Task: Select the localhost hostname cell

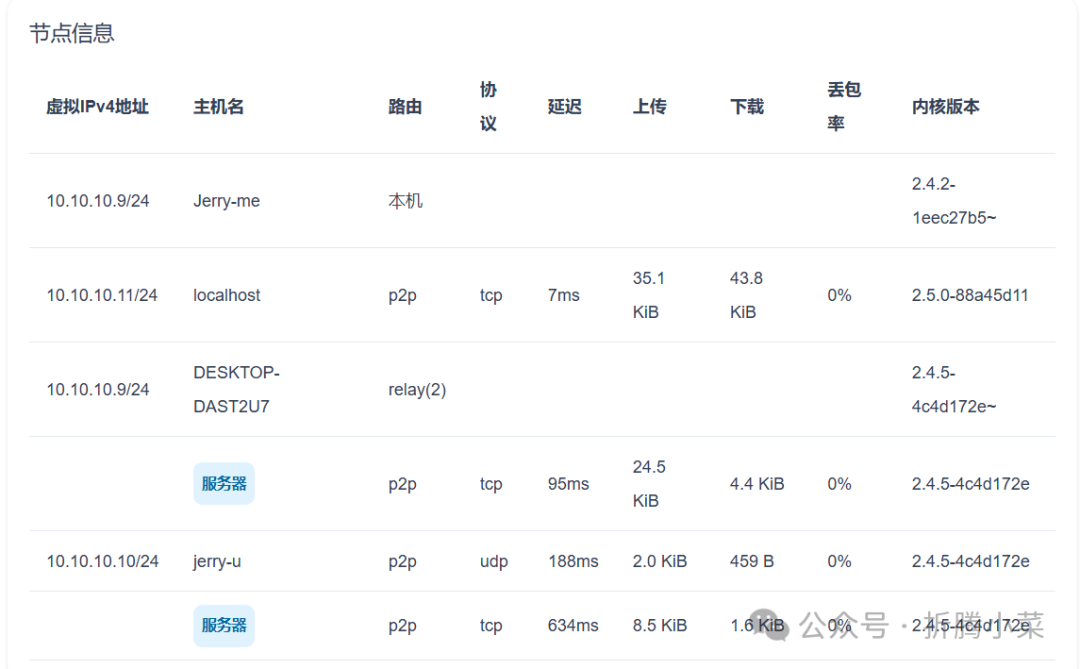Action: (x=227, y=295)
